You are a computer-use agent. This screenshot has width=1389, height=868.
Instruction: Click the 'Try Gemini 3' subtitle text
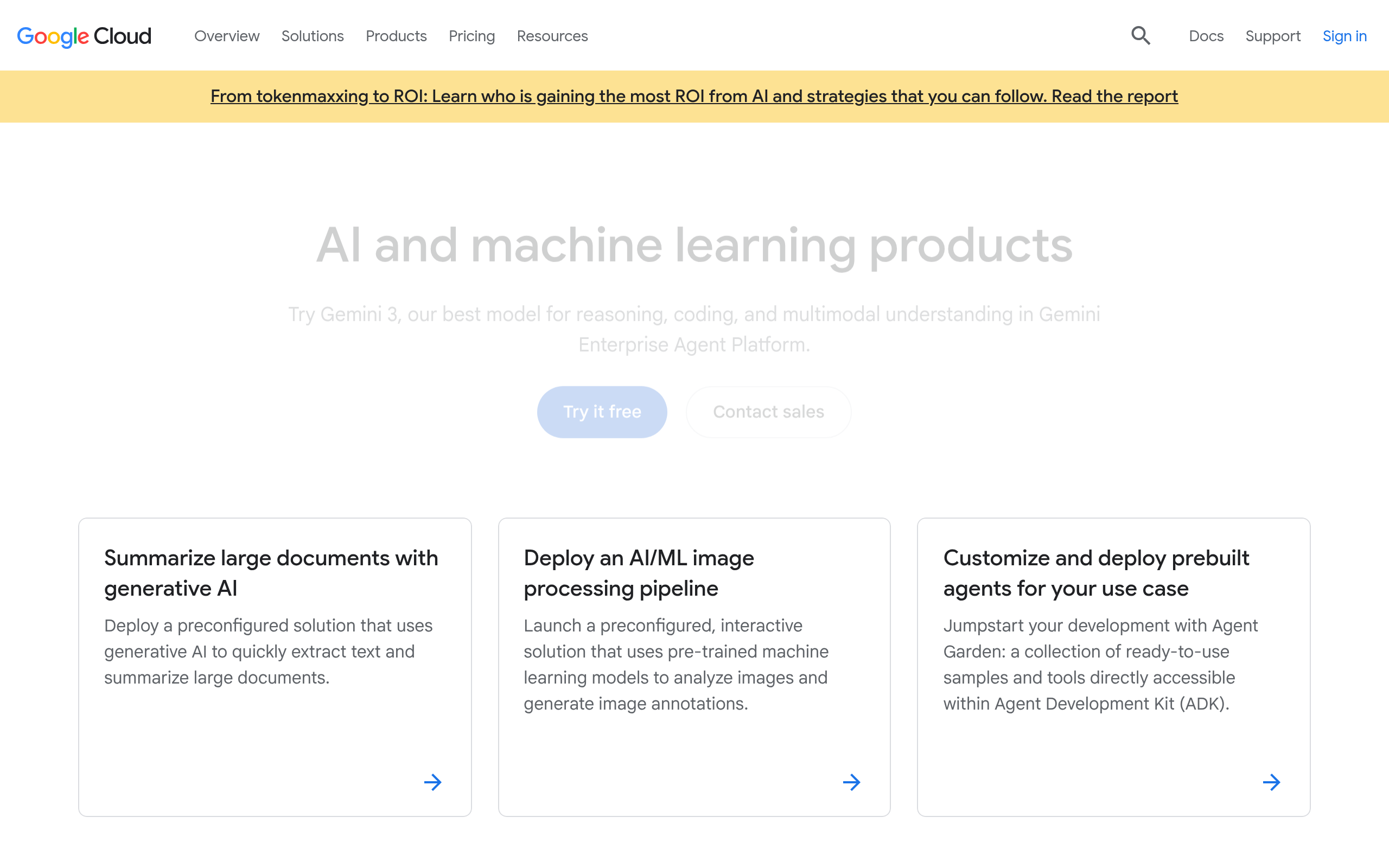point(694,329)
